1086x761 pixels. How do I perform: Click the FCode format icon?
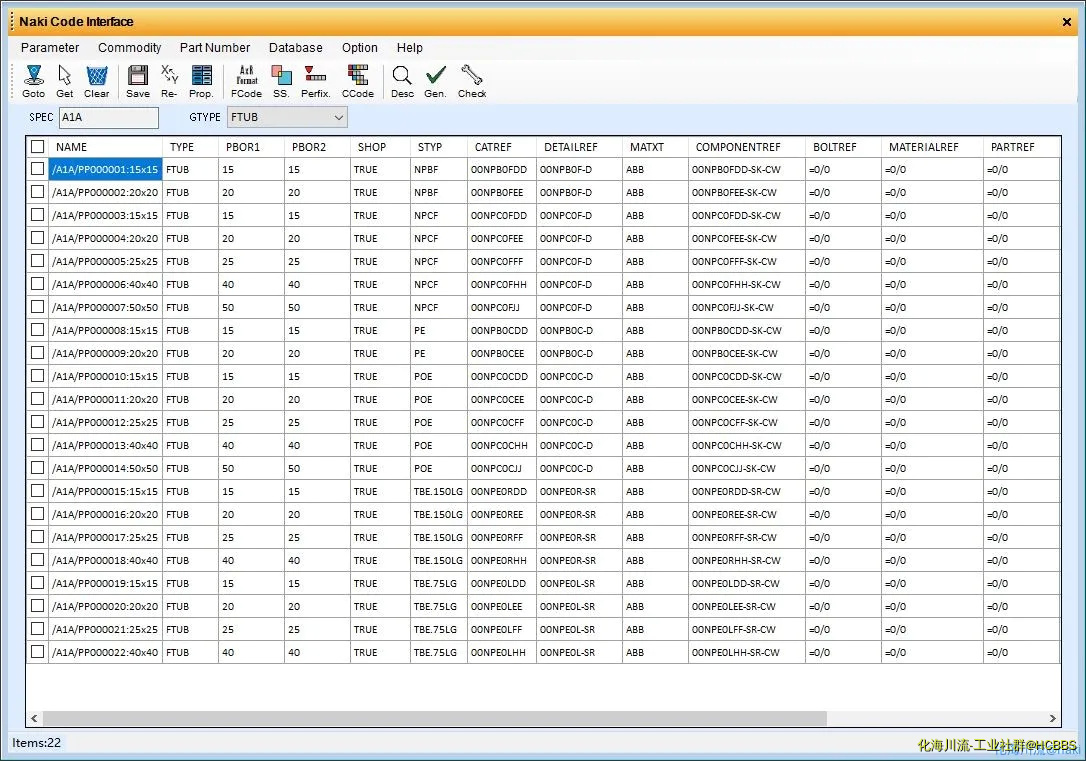(247, 81)
